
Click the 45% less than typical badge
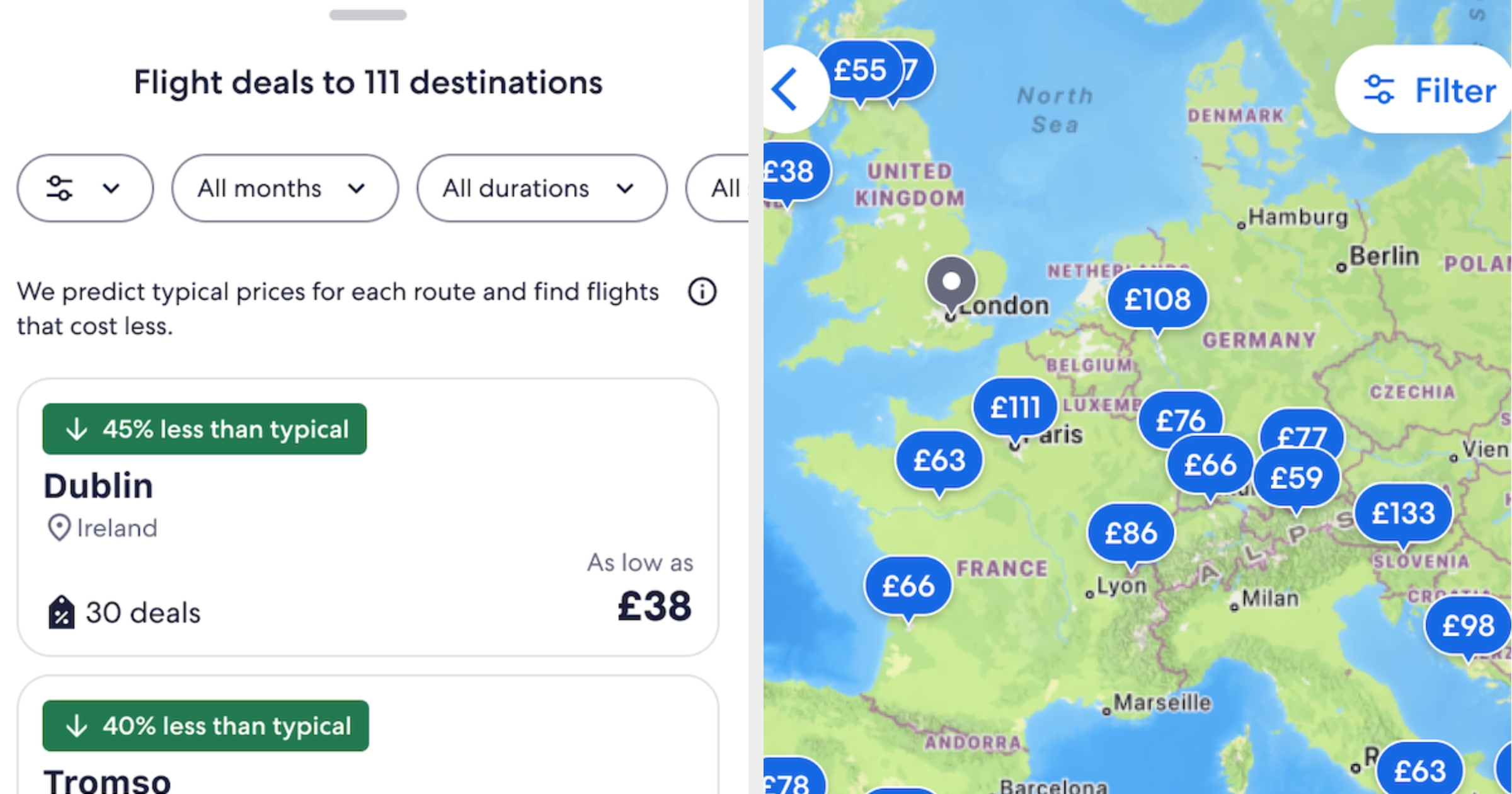point(205,429)
